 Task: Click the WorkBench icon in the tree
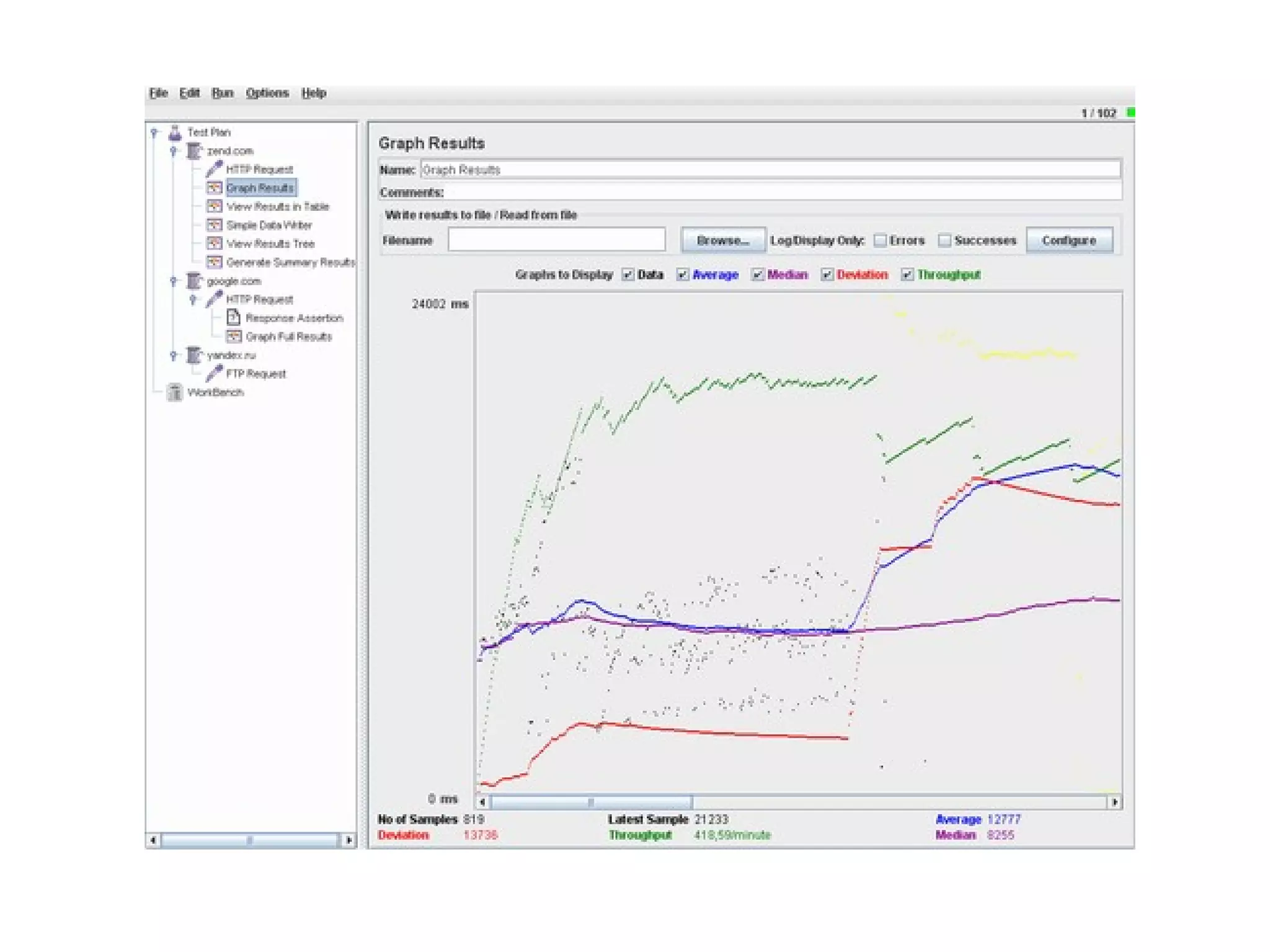pyautogui.click(x=175, y=392)
